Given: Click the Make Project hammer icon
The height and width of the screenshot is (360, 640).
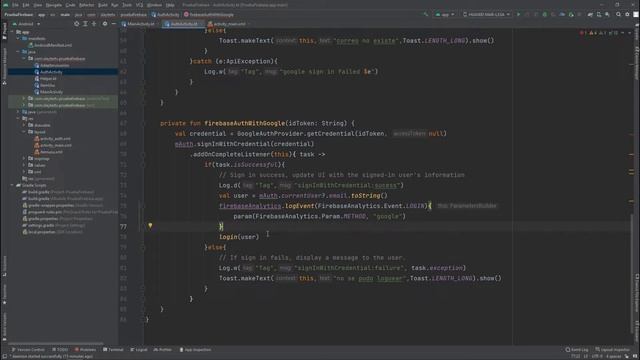Looking at the screenshot, I should 426,14.
